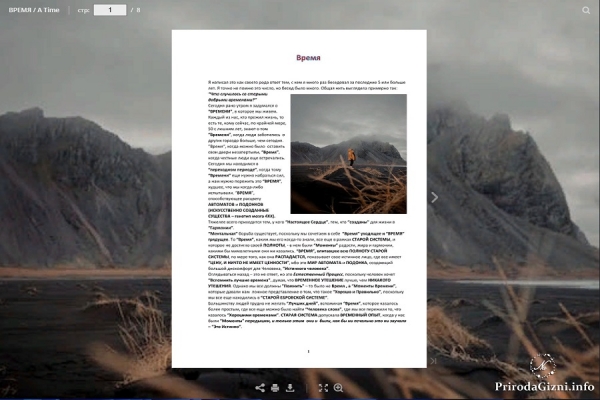Screen dimensions: 600x400
Task: Click the circular logo emblem above PrirodaGizni
Action: coord(542,366)
